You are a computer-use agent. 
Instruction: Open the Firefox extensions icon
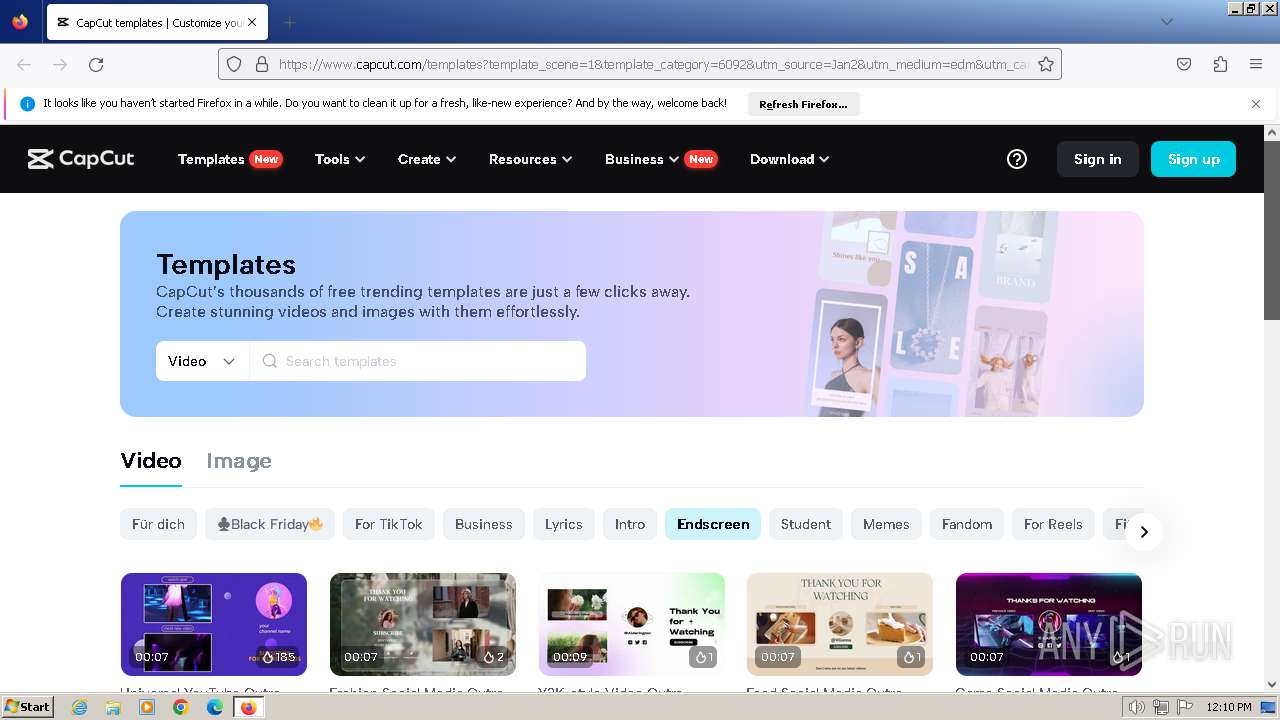[x=1220, y=64]
